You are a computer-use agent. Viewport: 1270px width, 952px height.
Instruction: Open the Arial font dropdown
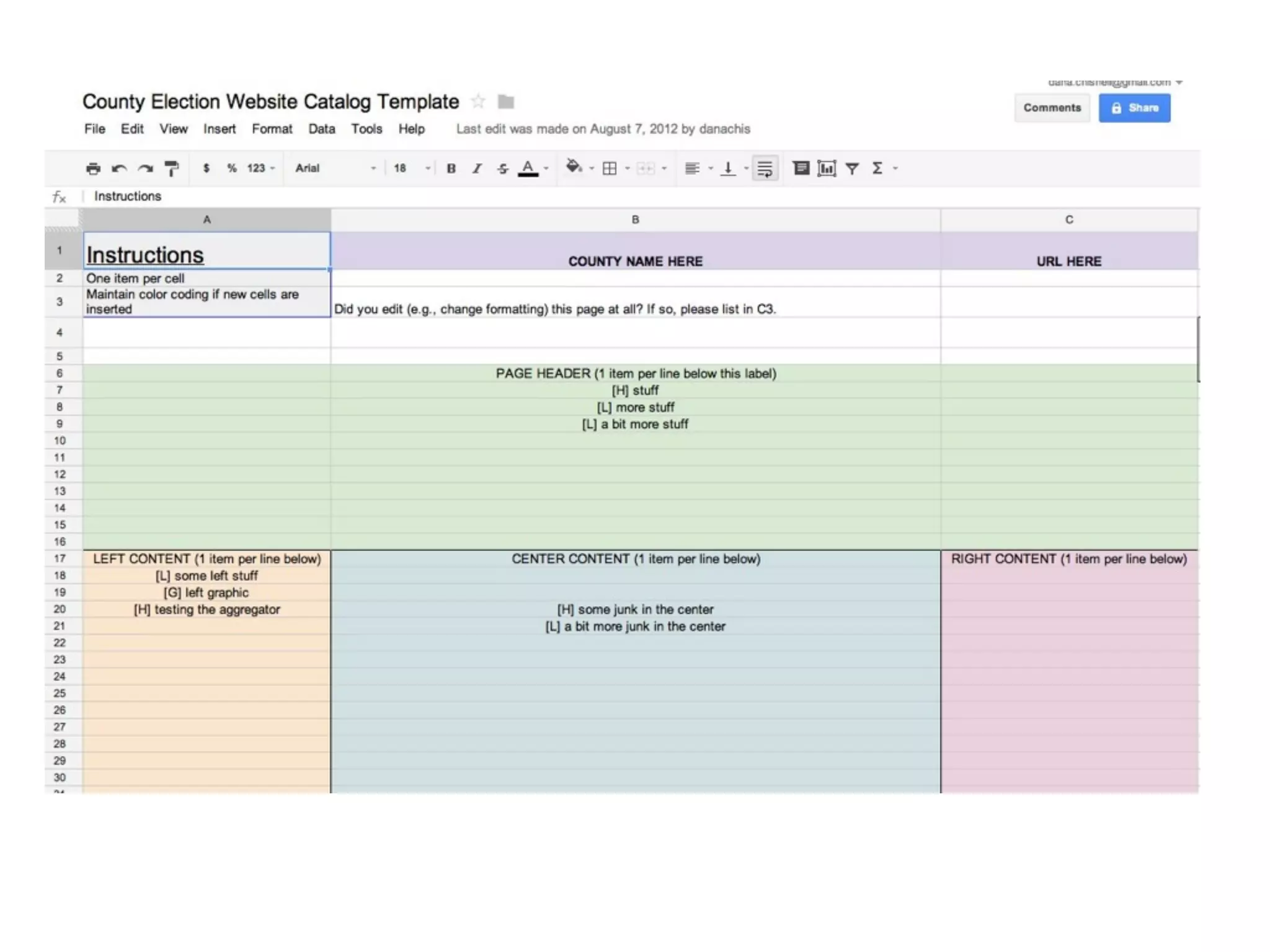pos(335,169)
